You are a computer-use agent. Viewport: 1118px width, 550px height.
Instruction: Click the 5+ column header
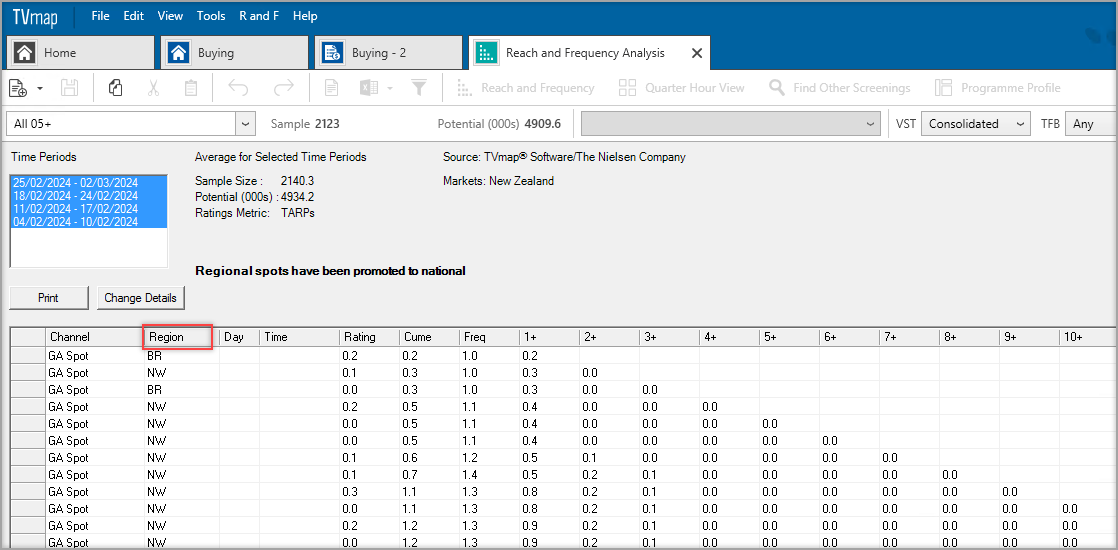[x=789, y=337]
